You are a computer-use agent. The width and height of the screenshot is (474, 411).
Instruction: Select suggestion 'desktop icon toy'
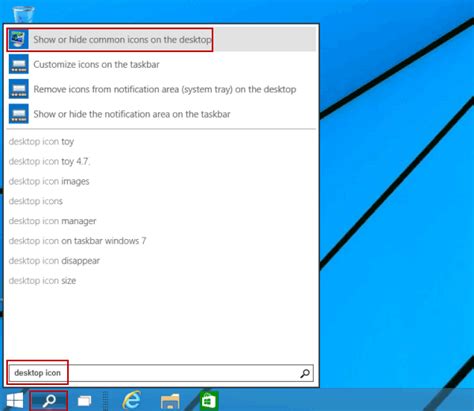tap(41, 142)
